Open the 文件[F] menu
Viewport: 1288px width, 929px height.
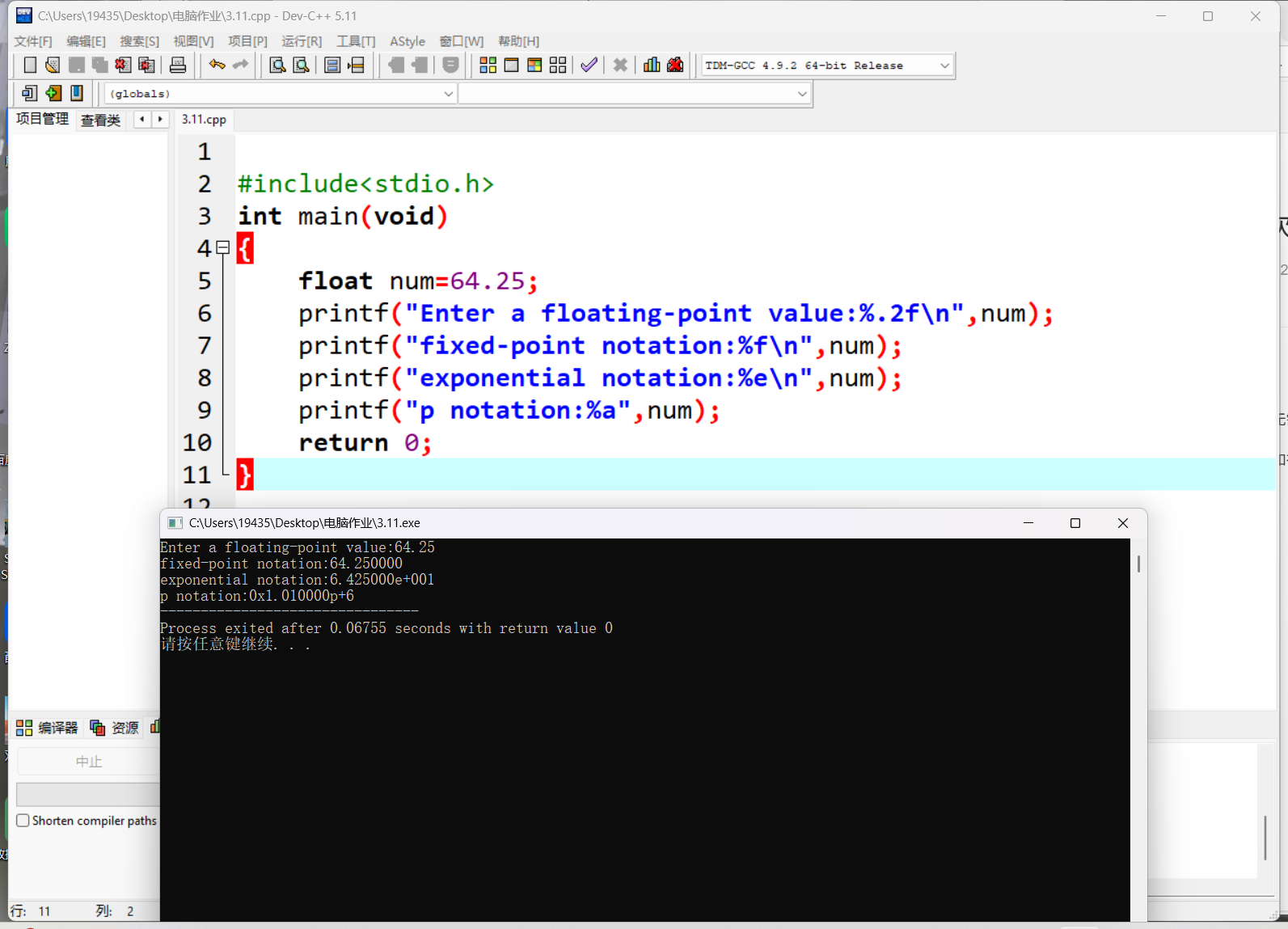tap(33, 41)
